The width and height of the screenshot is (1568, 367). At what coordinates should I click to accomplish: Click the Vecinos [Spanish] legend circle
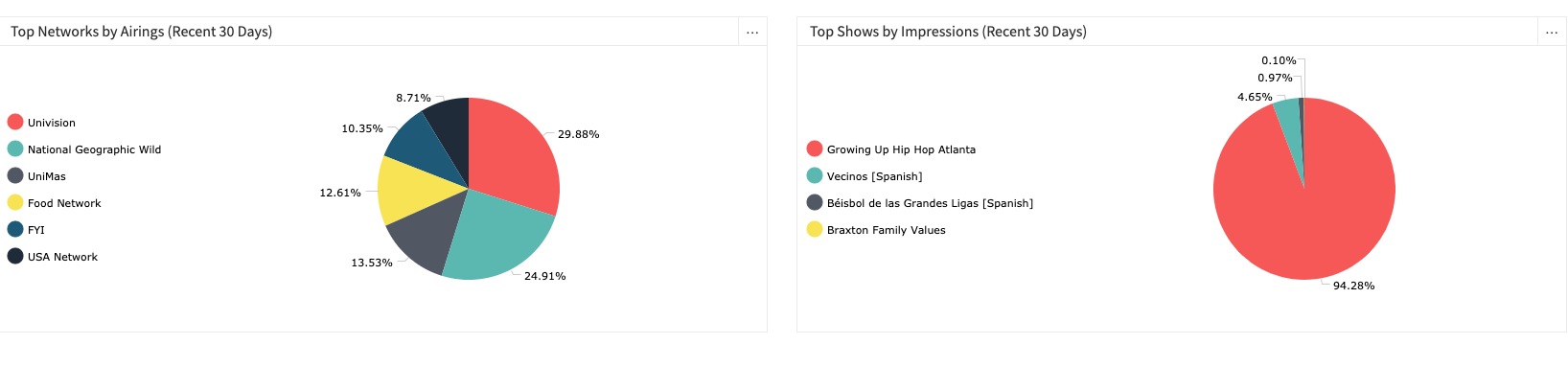point(815,175)
